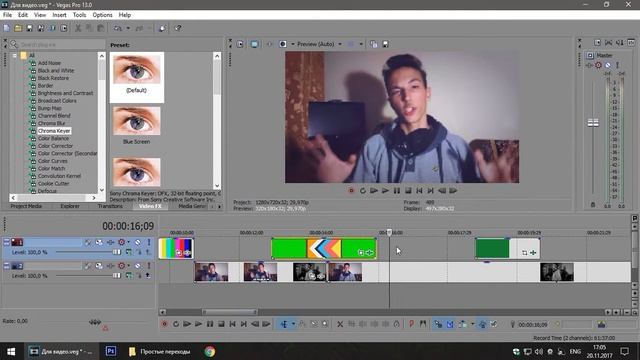Click the record button under preview
This screenshot has width=640, height=360.
click(x=351, y=191)
